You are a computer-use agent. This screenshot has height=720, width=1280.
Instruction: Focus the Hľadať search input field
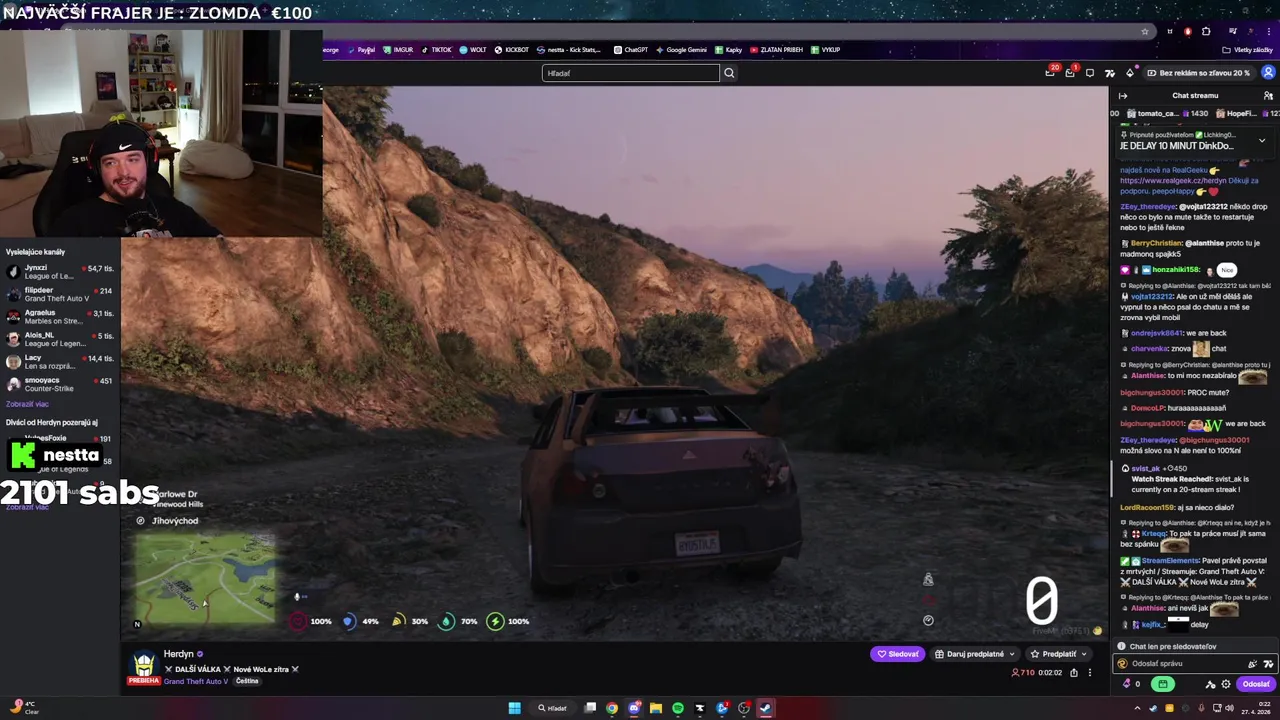point(630,73)
